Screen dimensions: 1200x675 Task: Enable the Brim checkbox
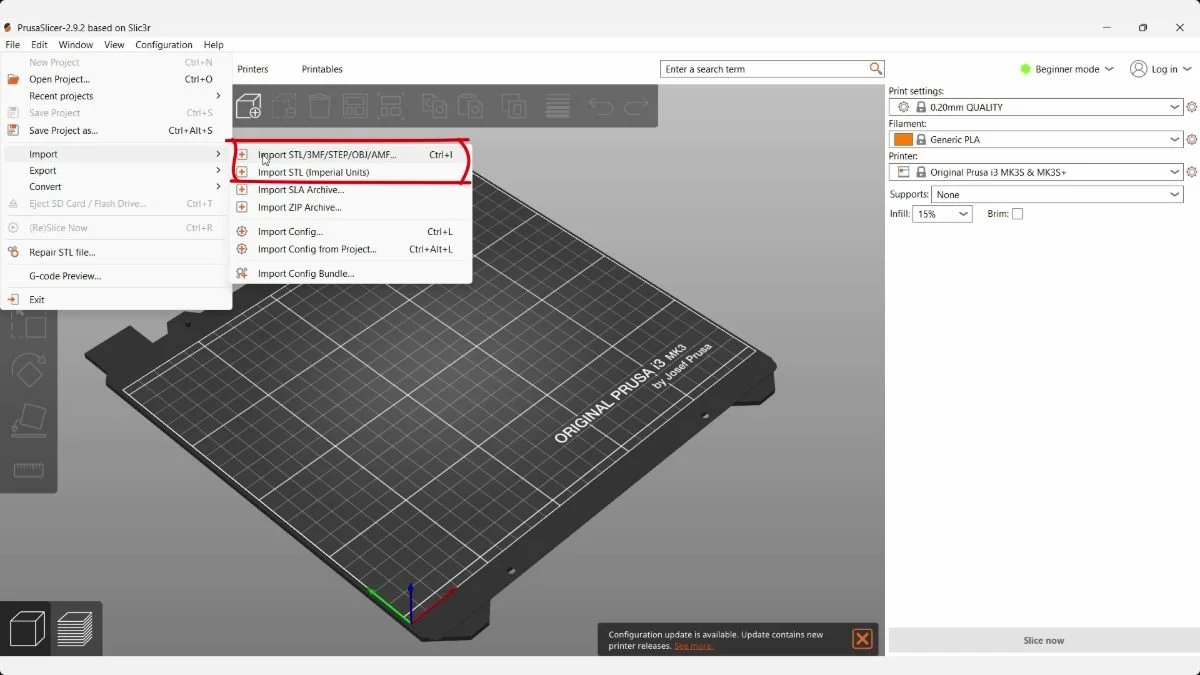[x=1017, y=214]
